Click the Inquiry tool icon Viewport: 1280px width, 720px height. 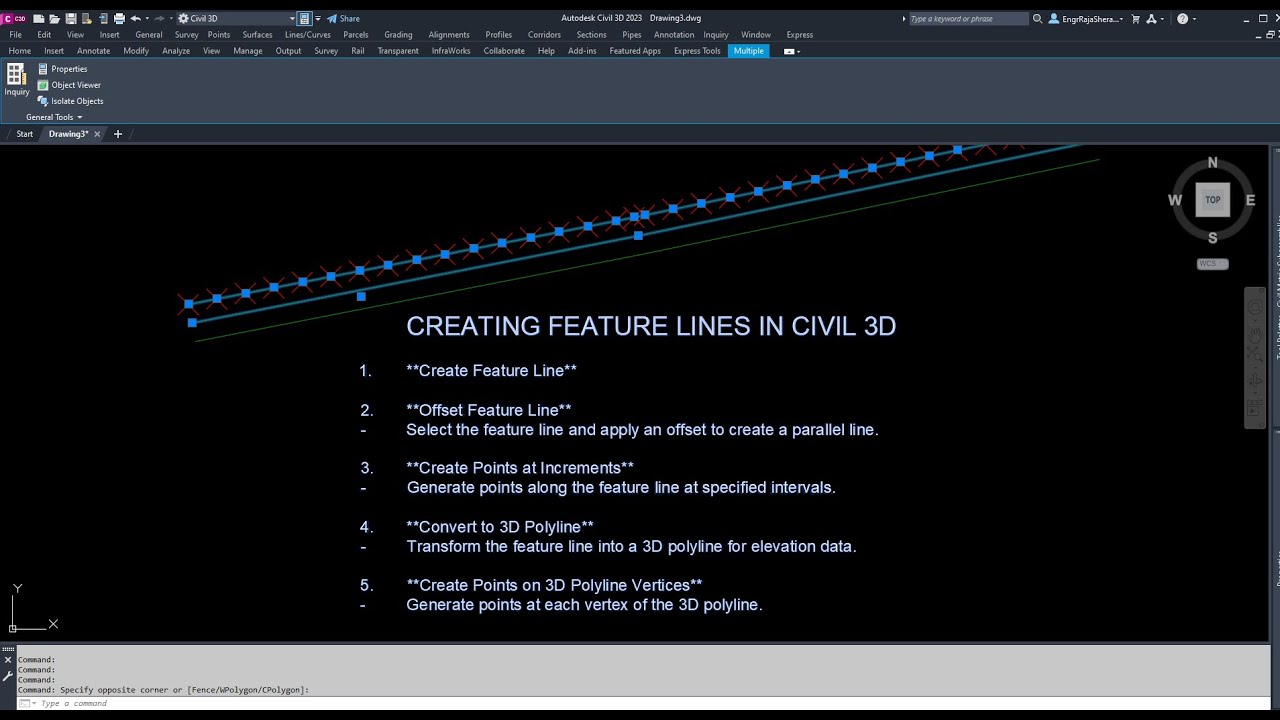[17, 80]
